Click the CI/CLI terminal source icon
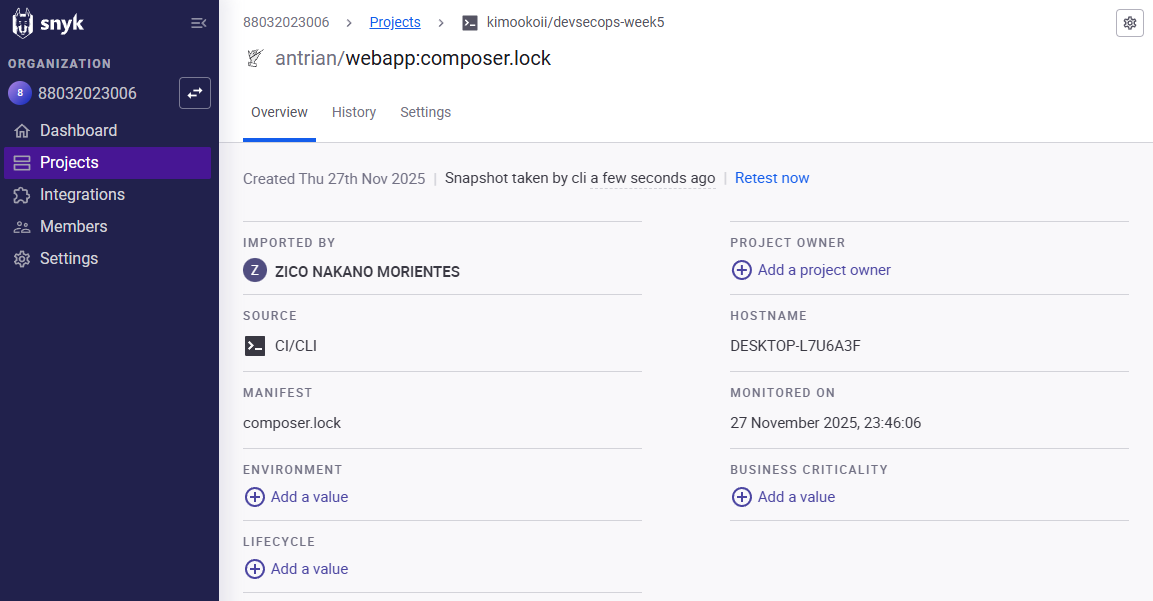Image resolution: width=1153 pixels, height=601 pixels. [255, 346]
